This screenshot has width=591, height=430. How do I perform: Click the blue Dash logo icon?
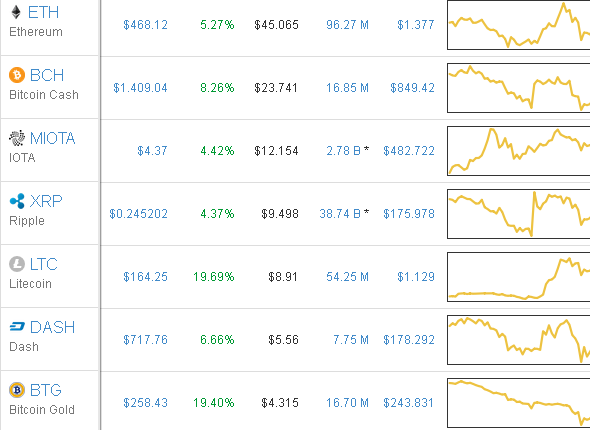coord(17,326)
